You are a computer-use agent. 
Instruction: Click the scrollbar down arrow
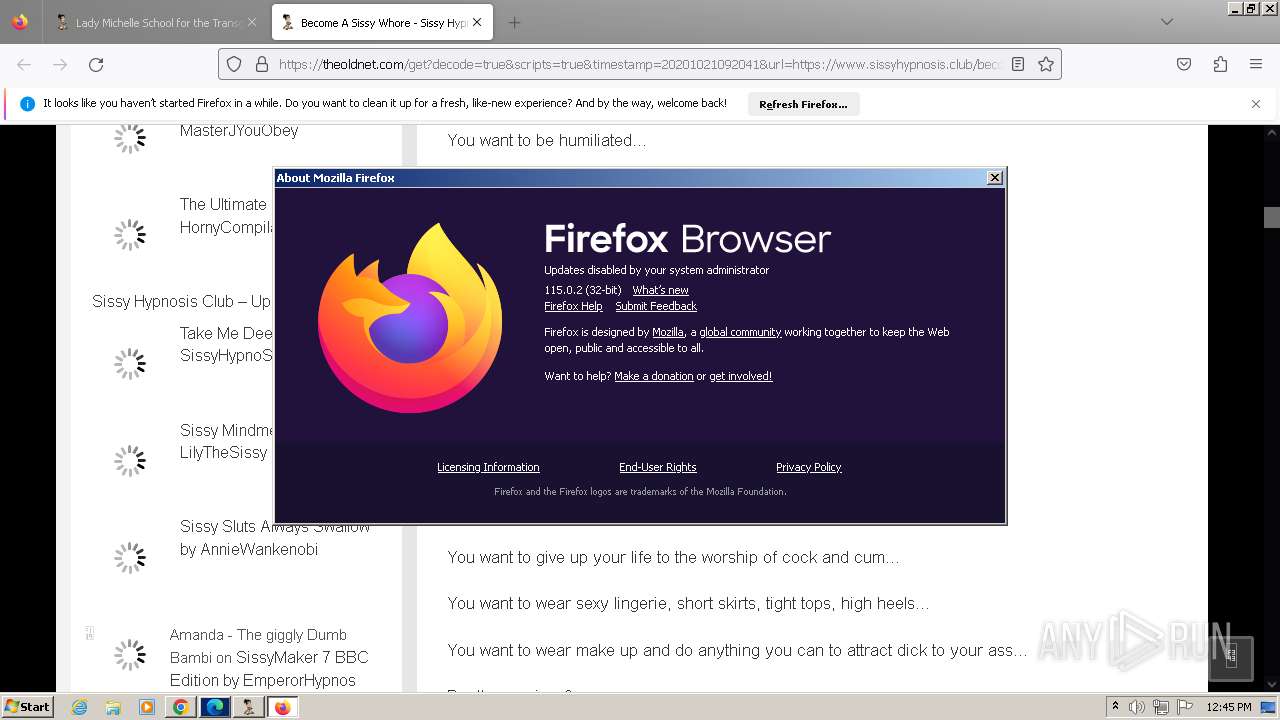click(x=1272, y=685)
